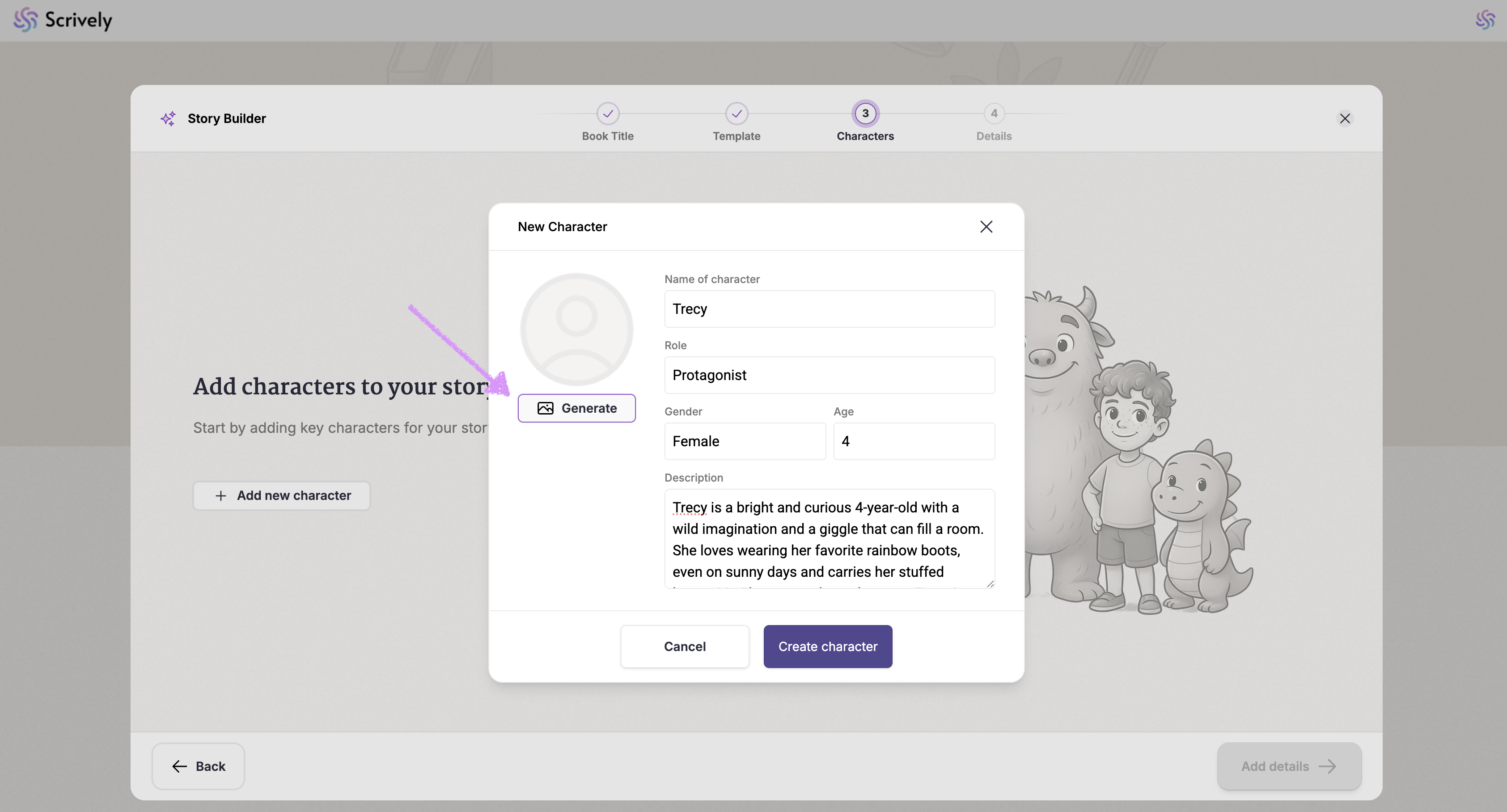Select the Characters step number 3
Screen dimensions: 1507x812
pyautogui.click(x=865, y=114)
